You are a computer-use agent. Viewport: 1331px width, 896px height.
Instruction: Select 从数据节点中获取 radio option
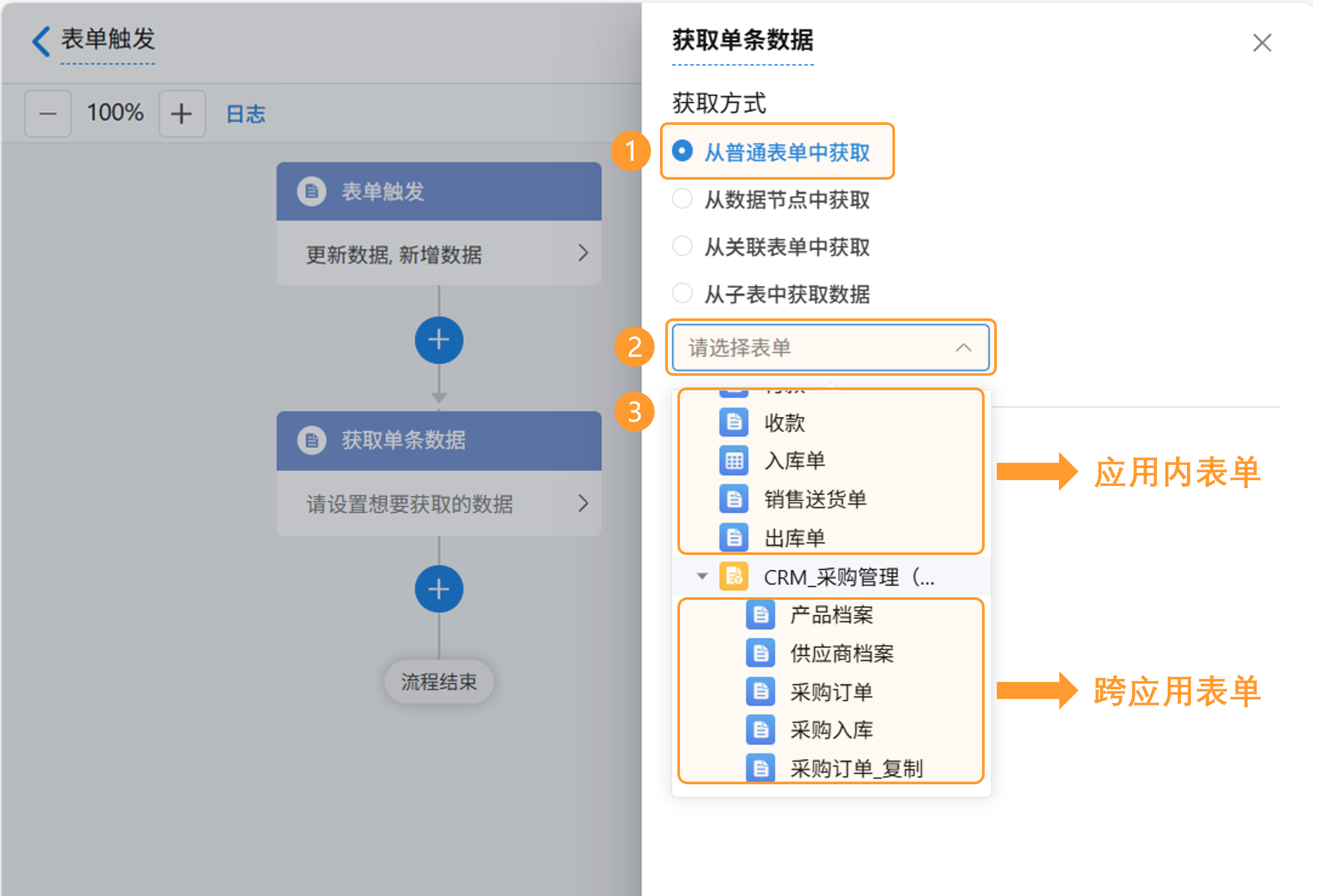click(682, 199)
